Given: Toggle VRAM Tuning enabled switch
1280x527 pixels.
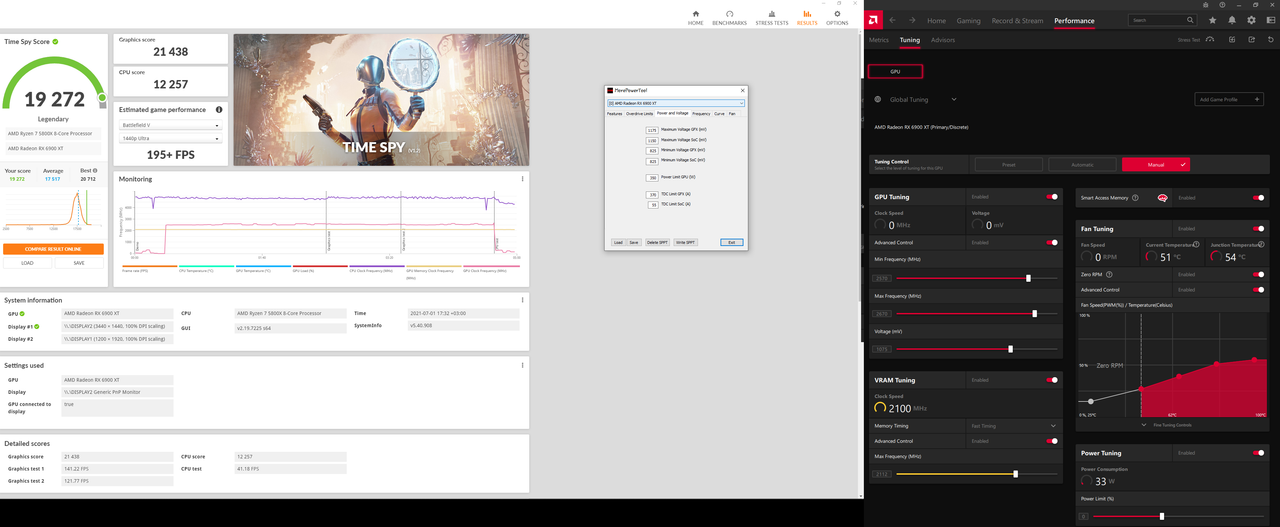Looking at the screenshot, I should [1052, 380].
